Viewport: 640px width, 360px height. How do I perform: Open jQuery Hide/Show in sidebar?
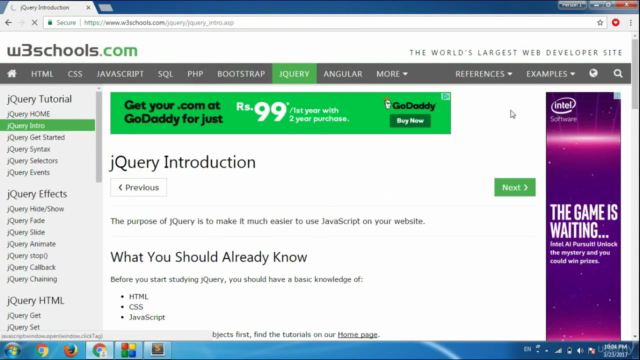36,209
